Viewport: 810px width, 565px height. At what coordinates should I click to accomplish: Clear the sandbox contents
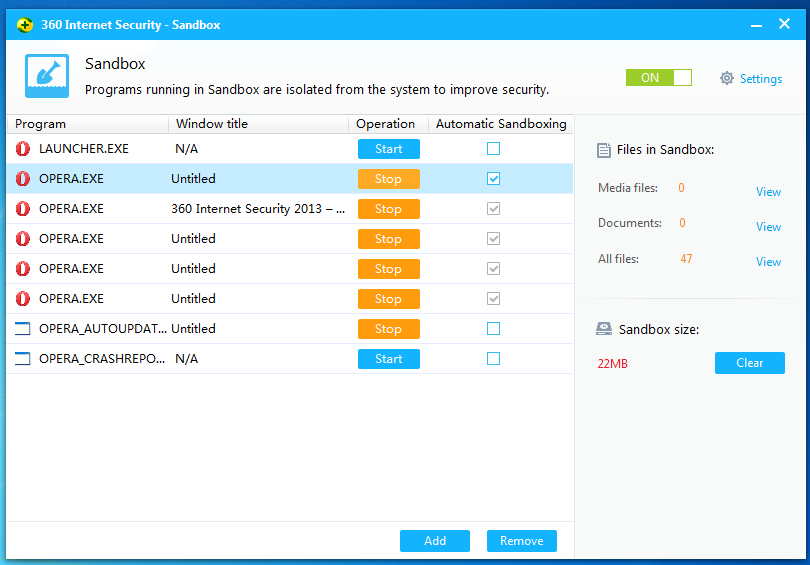[x=750, y=363]
